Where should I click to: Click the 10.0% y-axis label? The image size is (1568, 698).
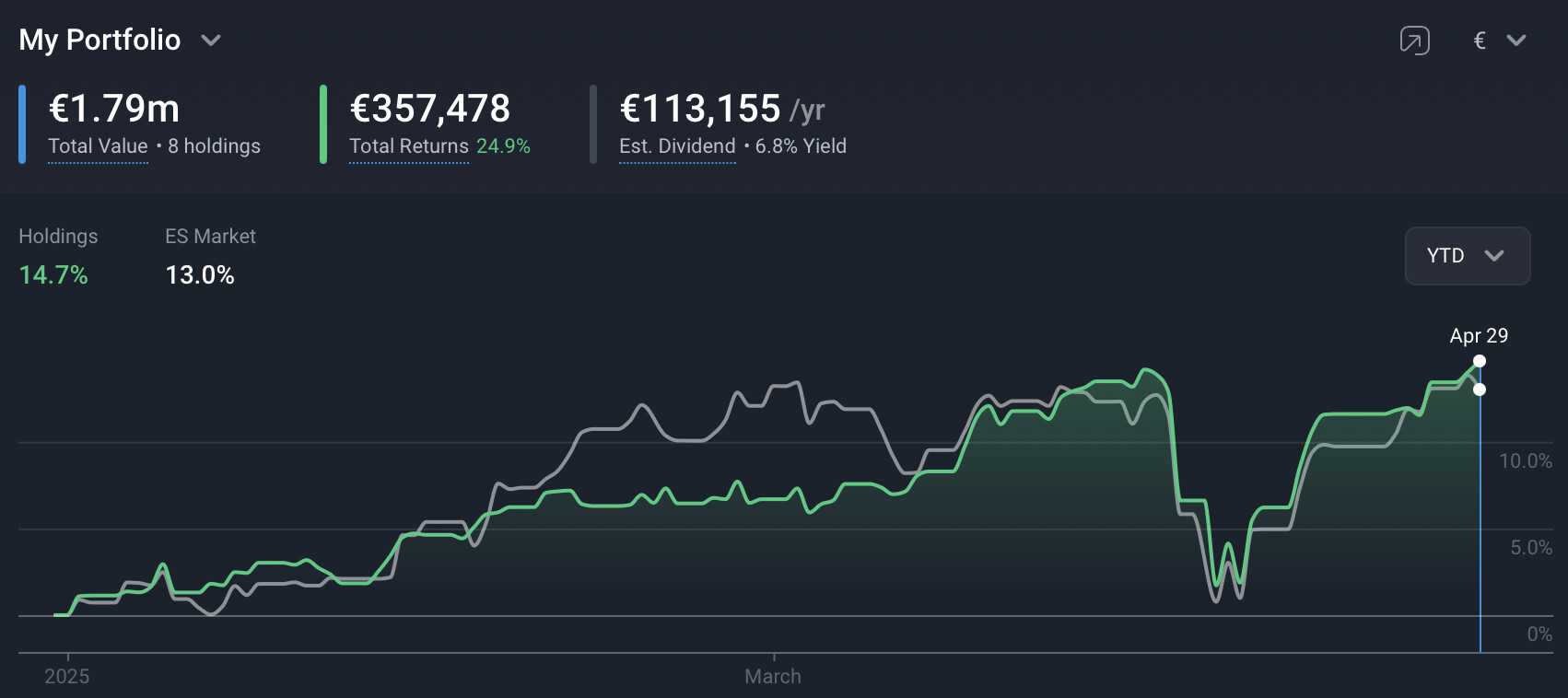(1526, 461)
